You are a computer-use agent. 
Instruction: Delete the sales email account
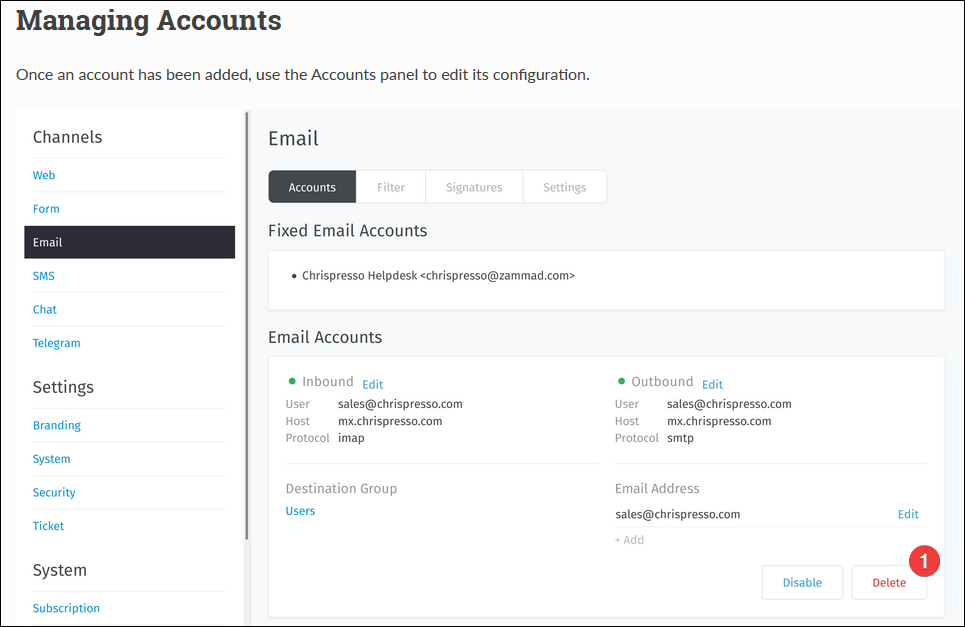coord(889,582)
